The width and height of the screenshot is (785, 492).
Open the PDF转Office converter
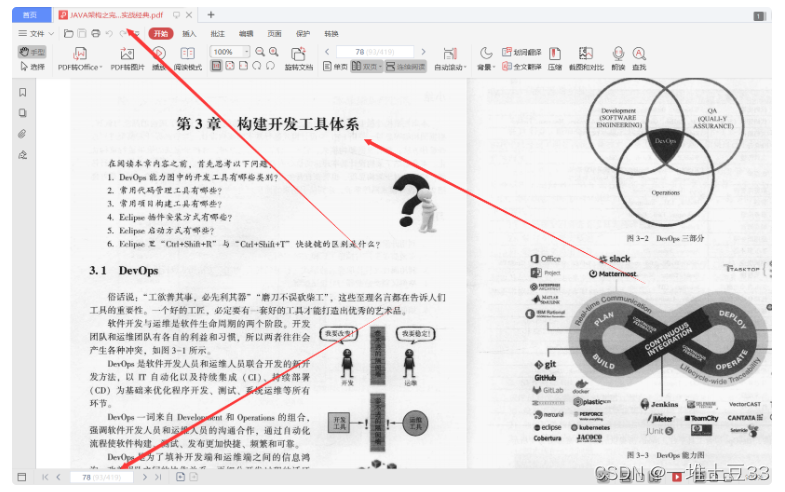(x=80, y=59)
